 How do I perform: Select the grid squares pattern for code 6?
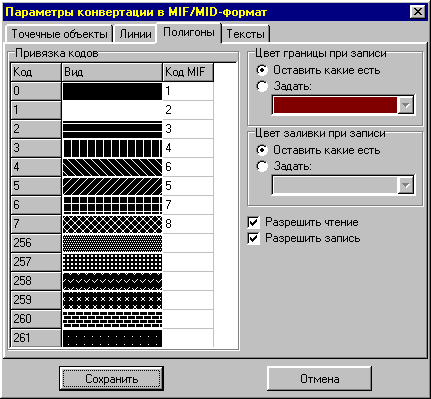coord(112,205)
